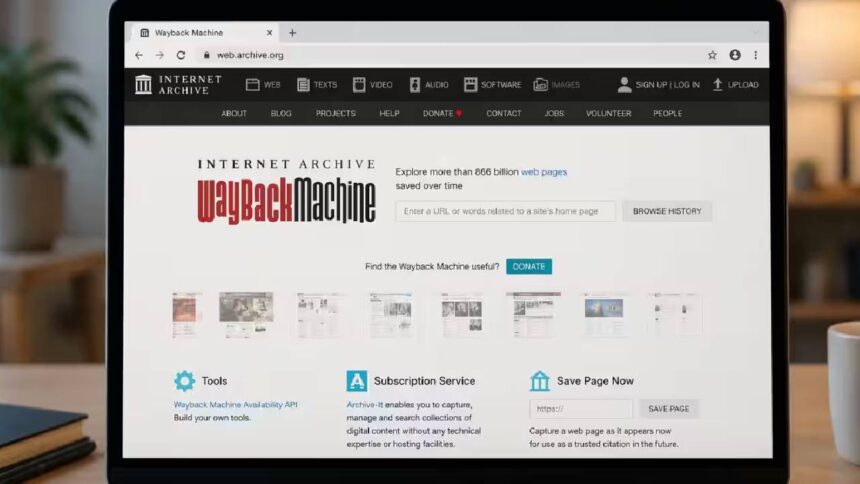Click the red heart next to Donate
This screenshot has width=860, height=484.
[x=459, y=114]
